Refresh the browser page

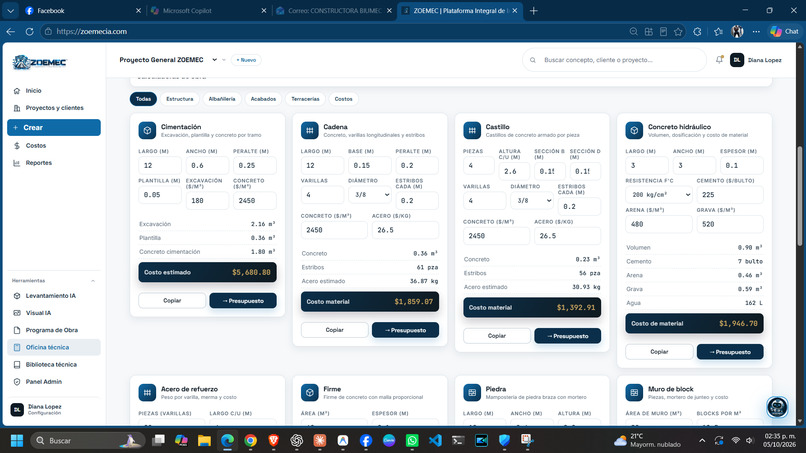(x=29, y=32)
